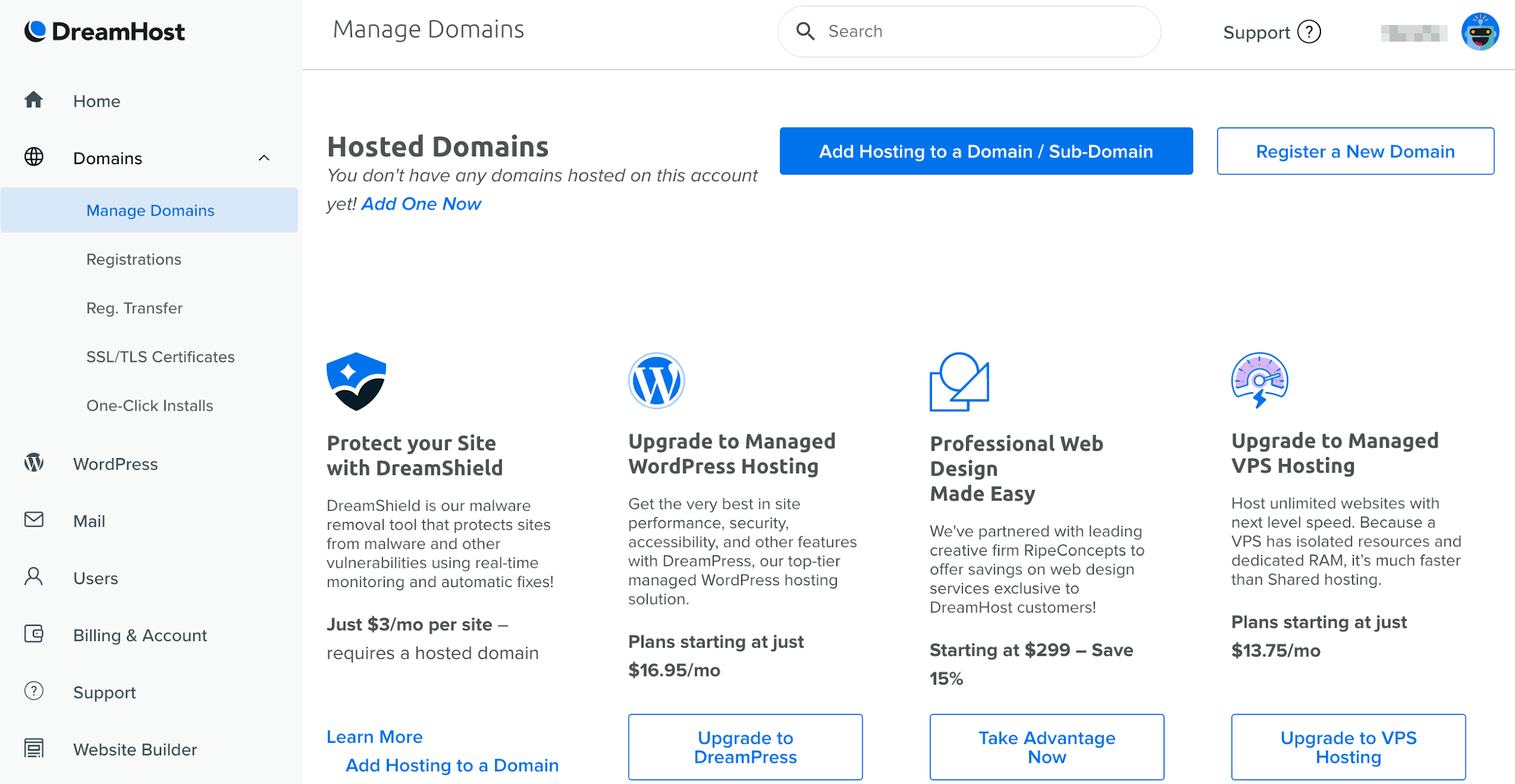Follow the Add Hosting to a Domain link
The width and height of the screenshot is (1515, 784).
tap(452, 765)
